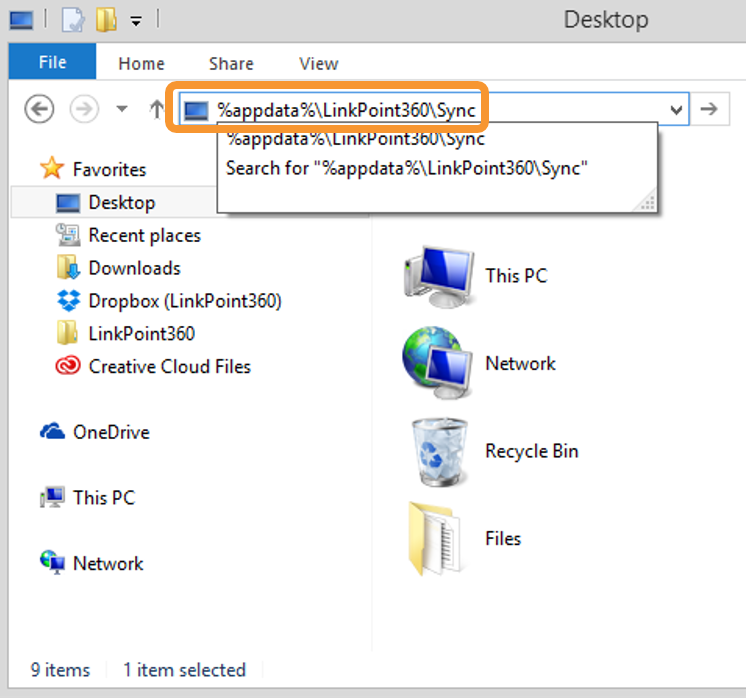Open the recent locations dropdown arrow
The height and width of the screenshot is (698, 746).
point(122,109)
